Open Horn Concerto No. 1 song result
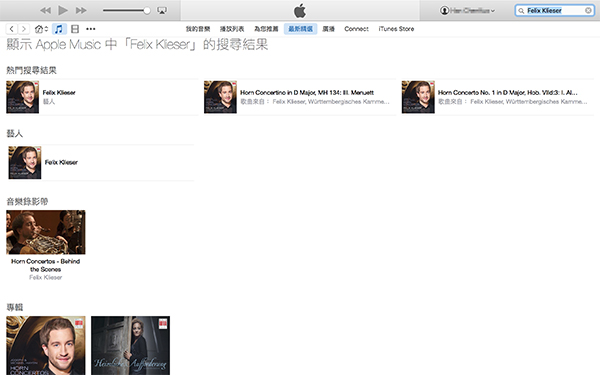 (x=507, y=93)
